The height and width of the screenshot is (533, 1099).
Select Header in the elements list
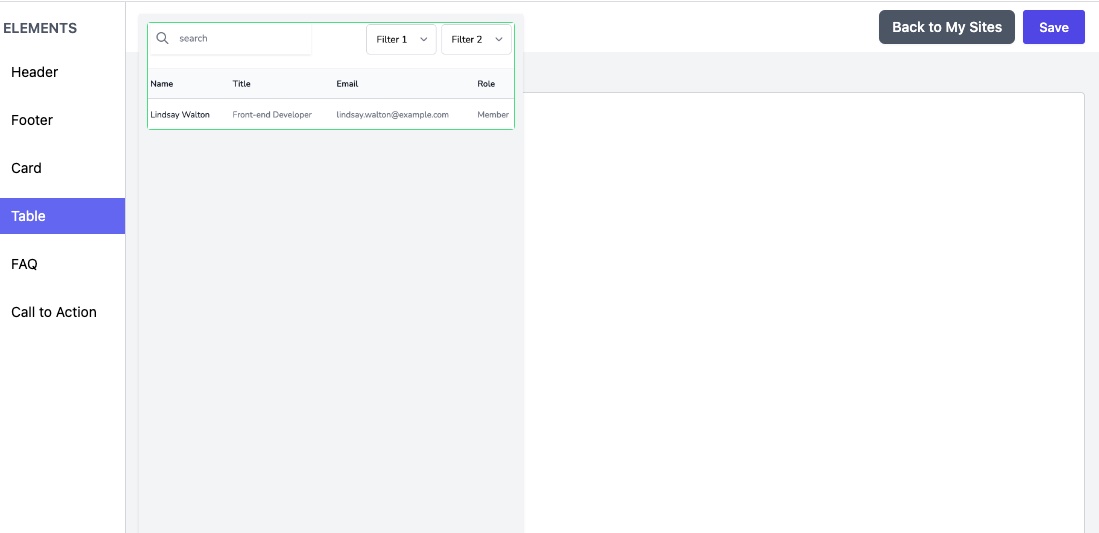point(62,72)
